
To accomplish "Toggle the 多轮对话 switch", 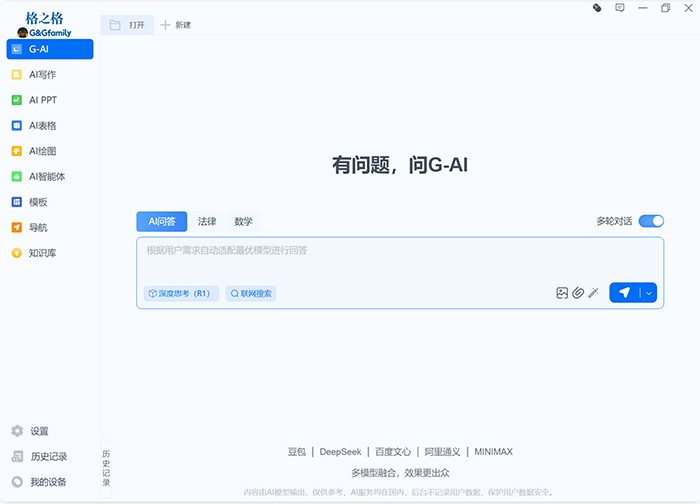I will [651, 221].
